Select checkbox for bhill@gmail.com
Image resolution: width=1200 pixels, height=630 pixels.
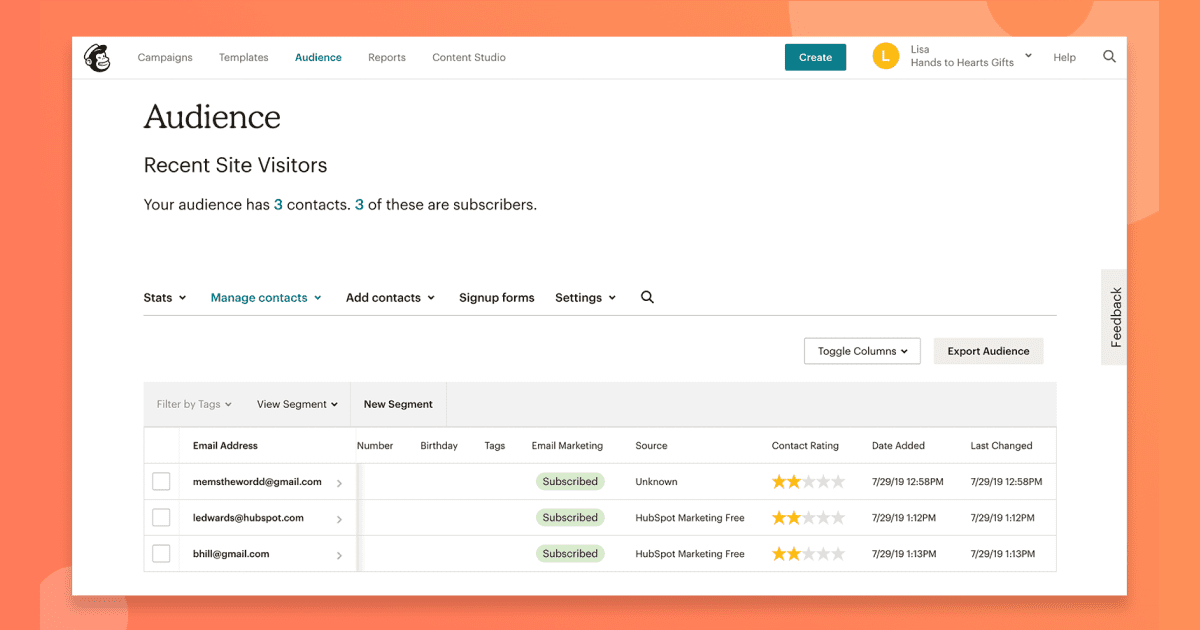pos(161,554)
